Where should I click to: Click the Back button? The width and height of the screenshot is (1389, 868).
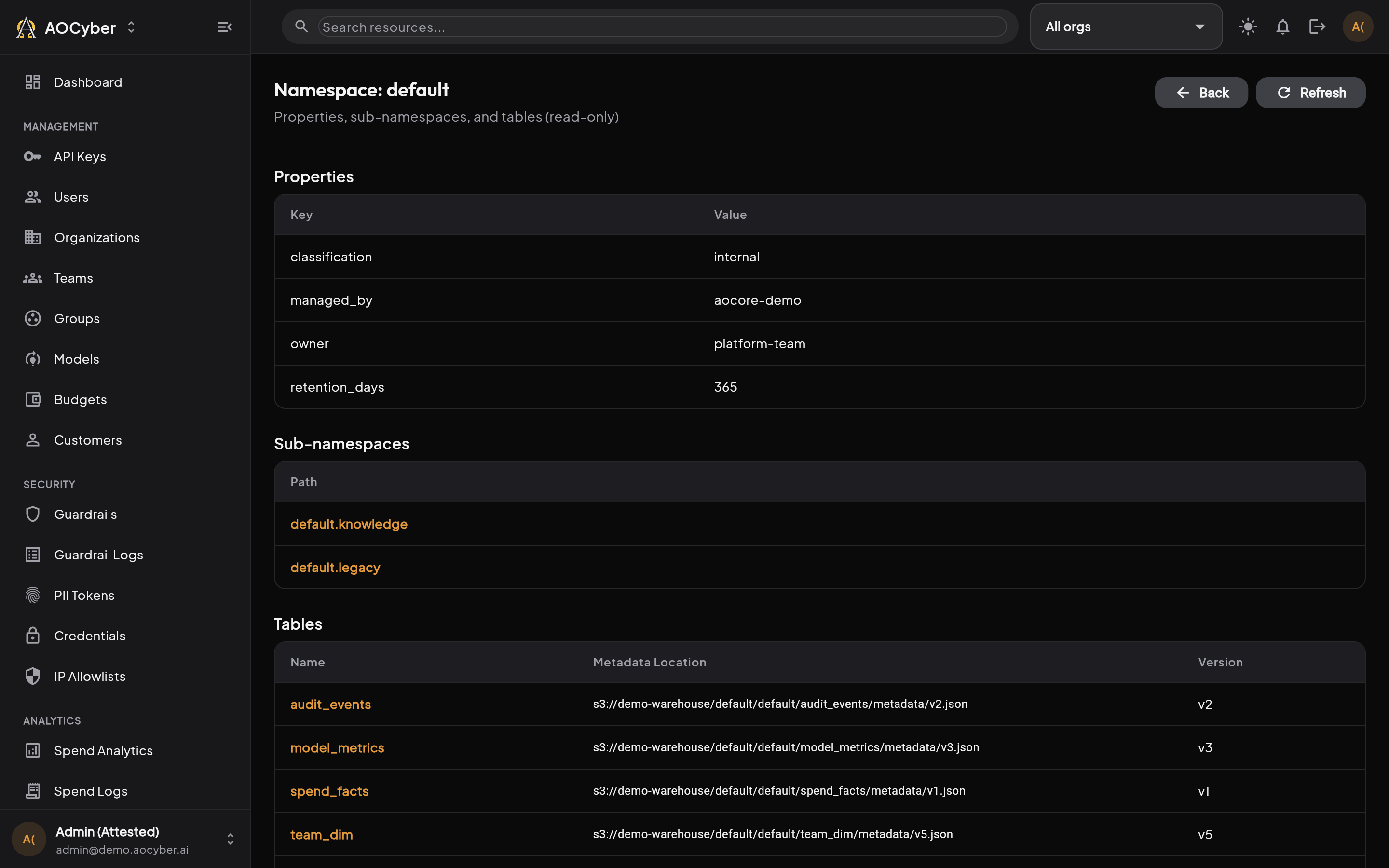(1201, 93)
